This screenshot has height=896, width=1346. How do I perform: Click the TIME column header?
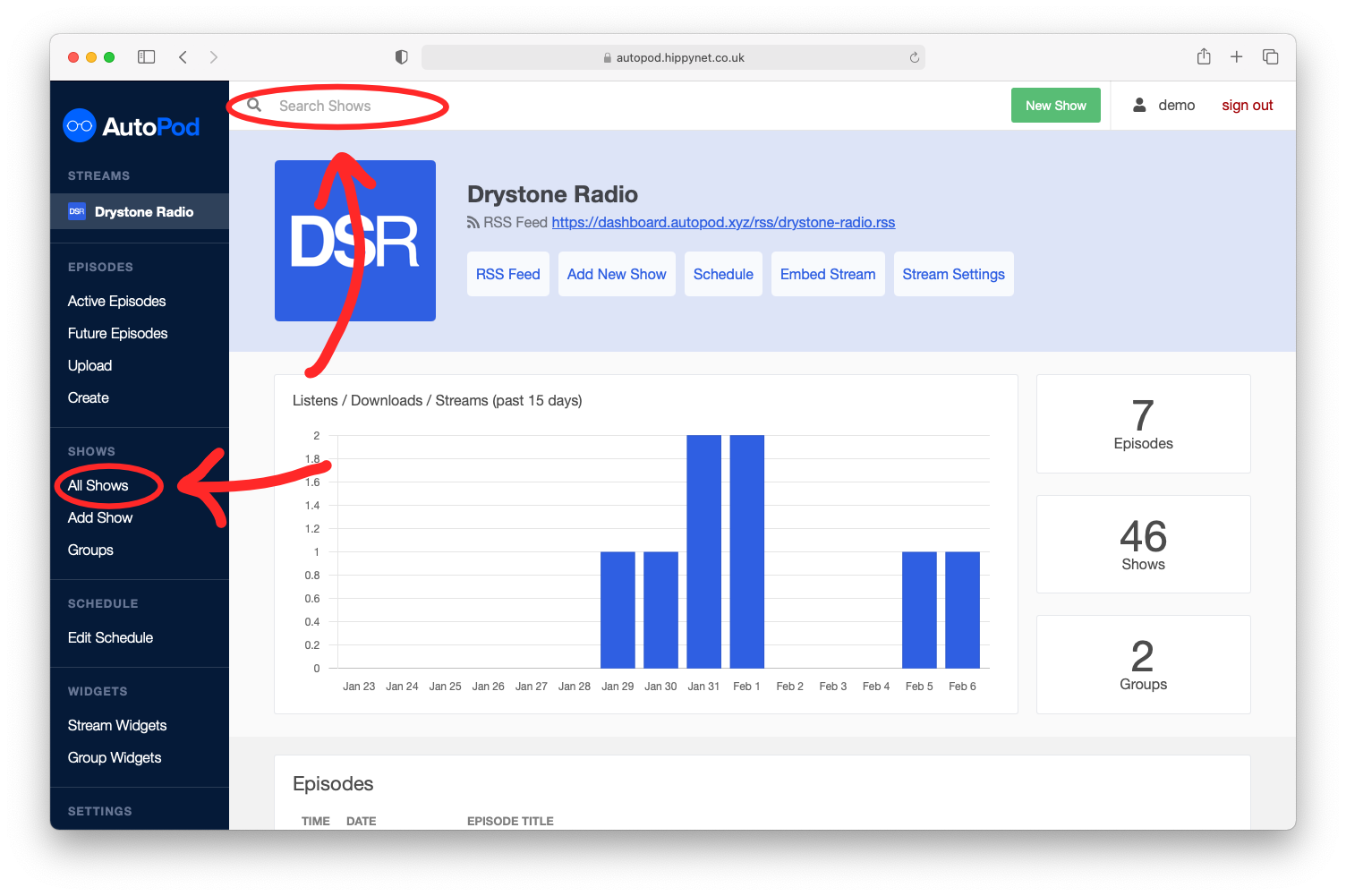point(316,821)
